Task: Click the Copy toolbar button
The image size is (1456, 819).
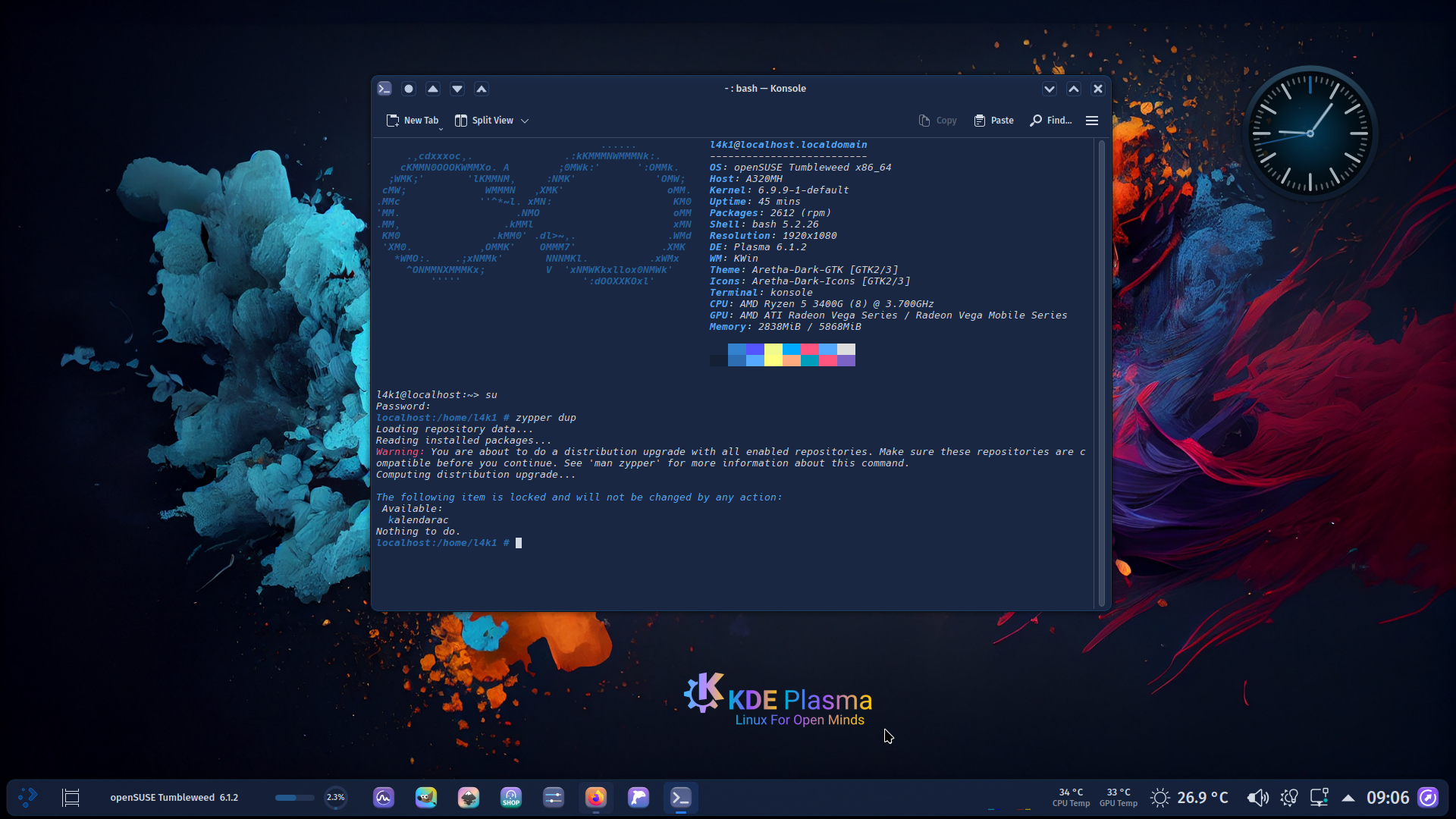Action: click(x=937, y=121)
